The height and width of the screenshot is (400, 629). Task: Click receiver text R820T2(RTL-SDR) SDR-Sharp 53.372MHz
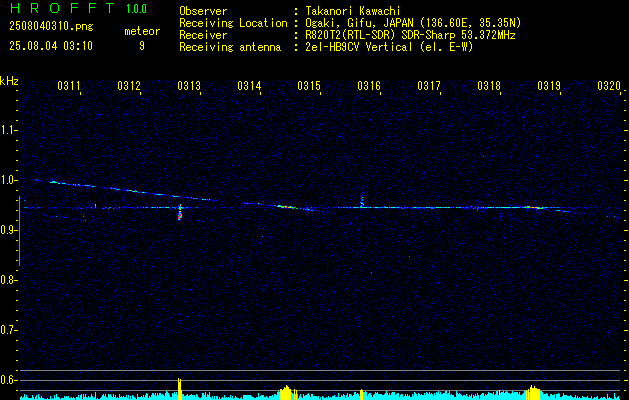410,35
